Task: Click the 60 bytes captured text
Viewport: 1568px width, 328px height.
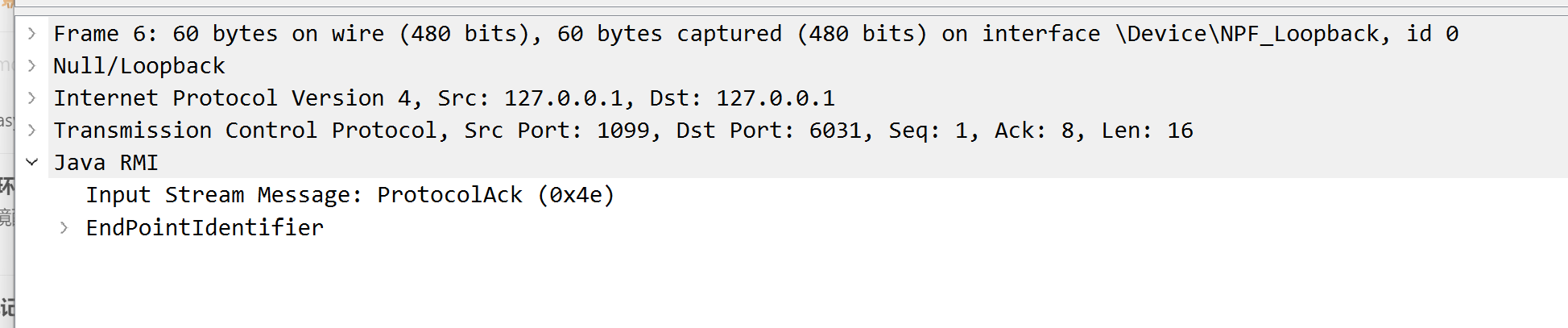Action: pyautogui.click(x=669, y=34)
